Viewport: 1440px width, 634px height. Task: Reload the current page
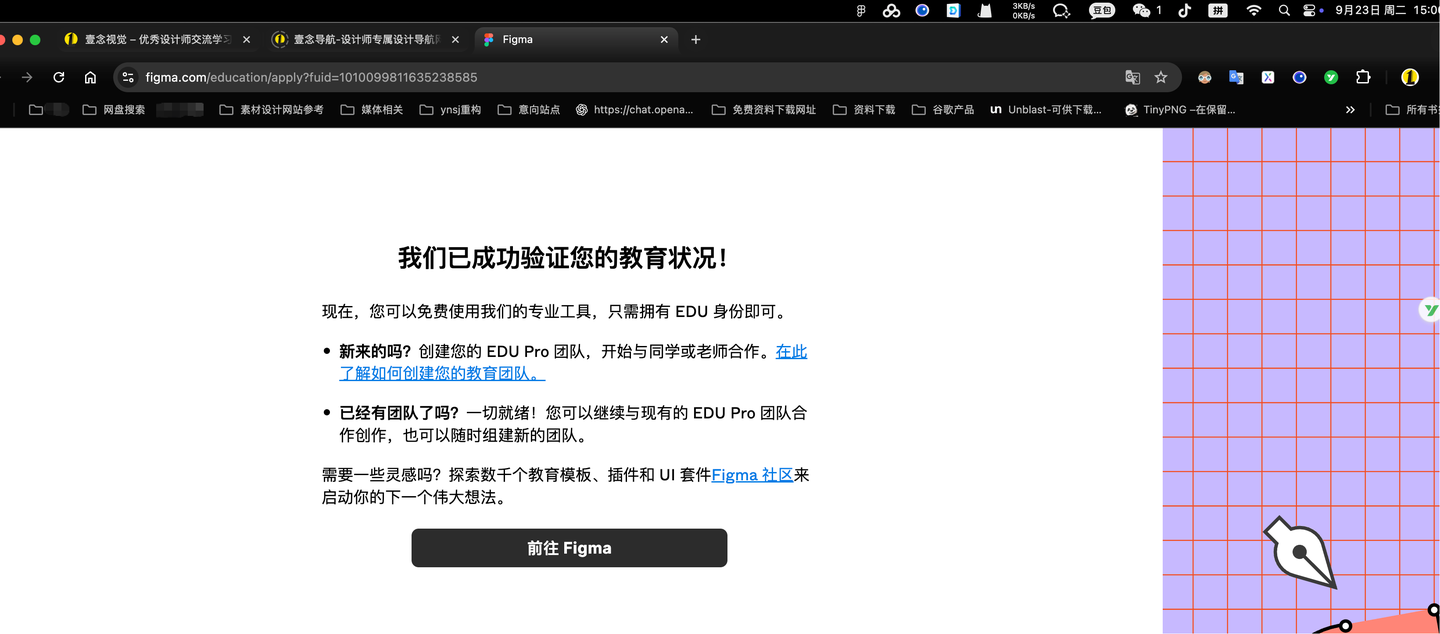59,77
